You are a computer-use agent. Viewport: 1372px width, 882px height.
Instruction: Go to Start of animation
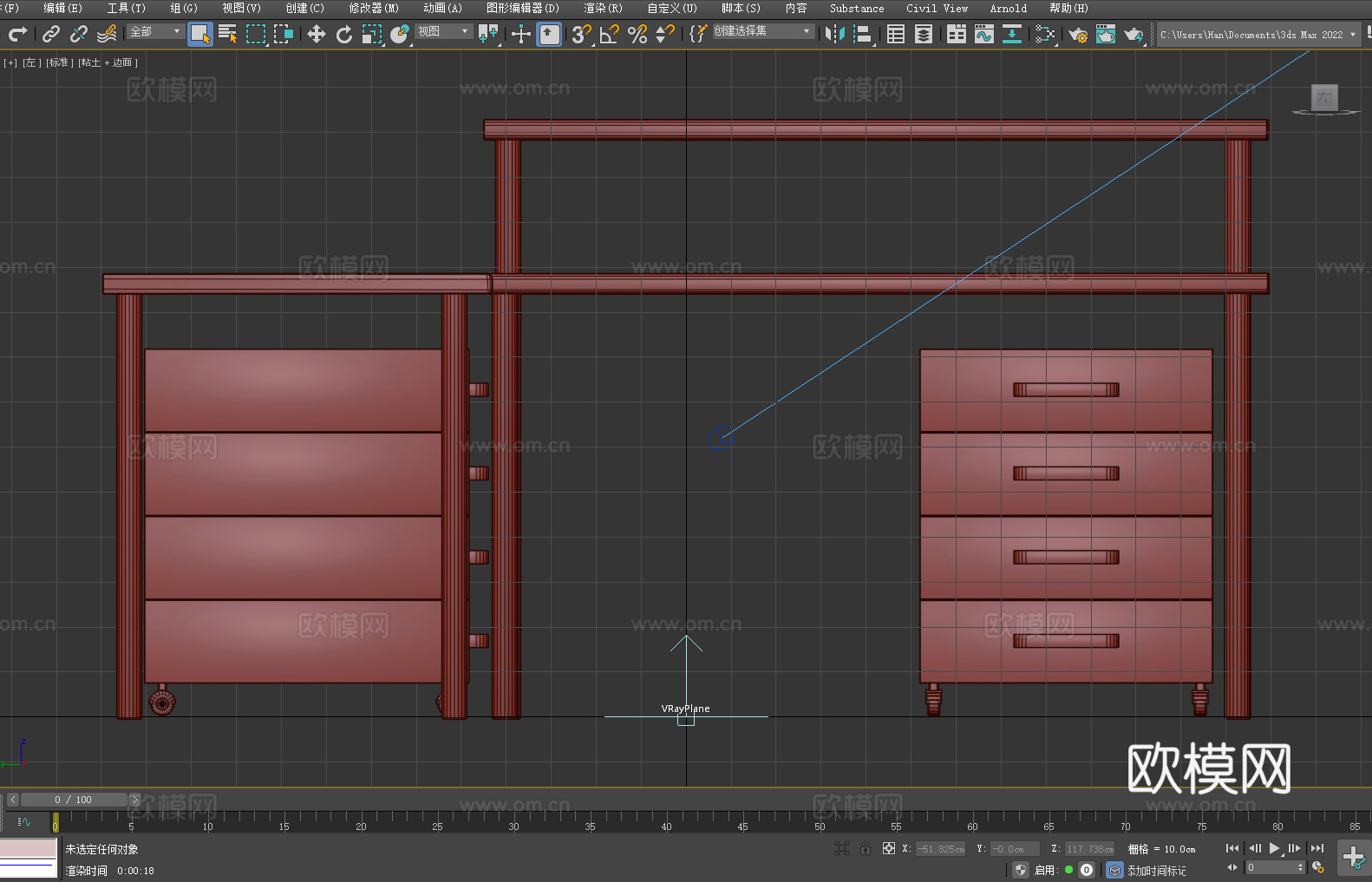point(1232,848)
